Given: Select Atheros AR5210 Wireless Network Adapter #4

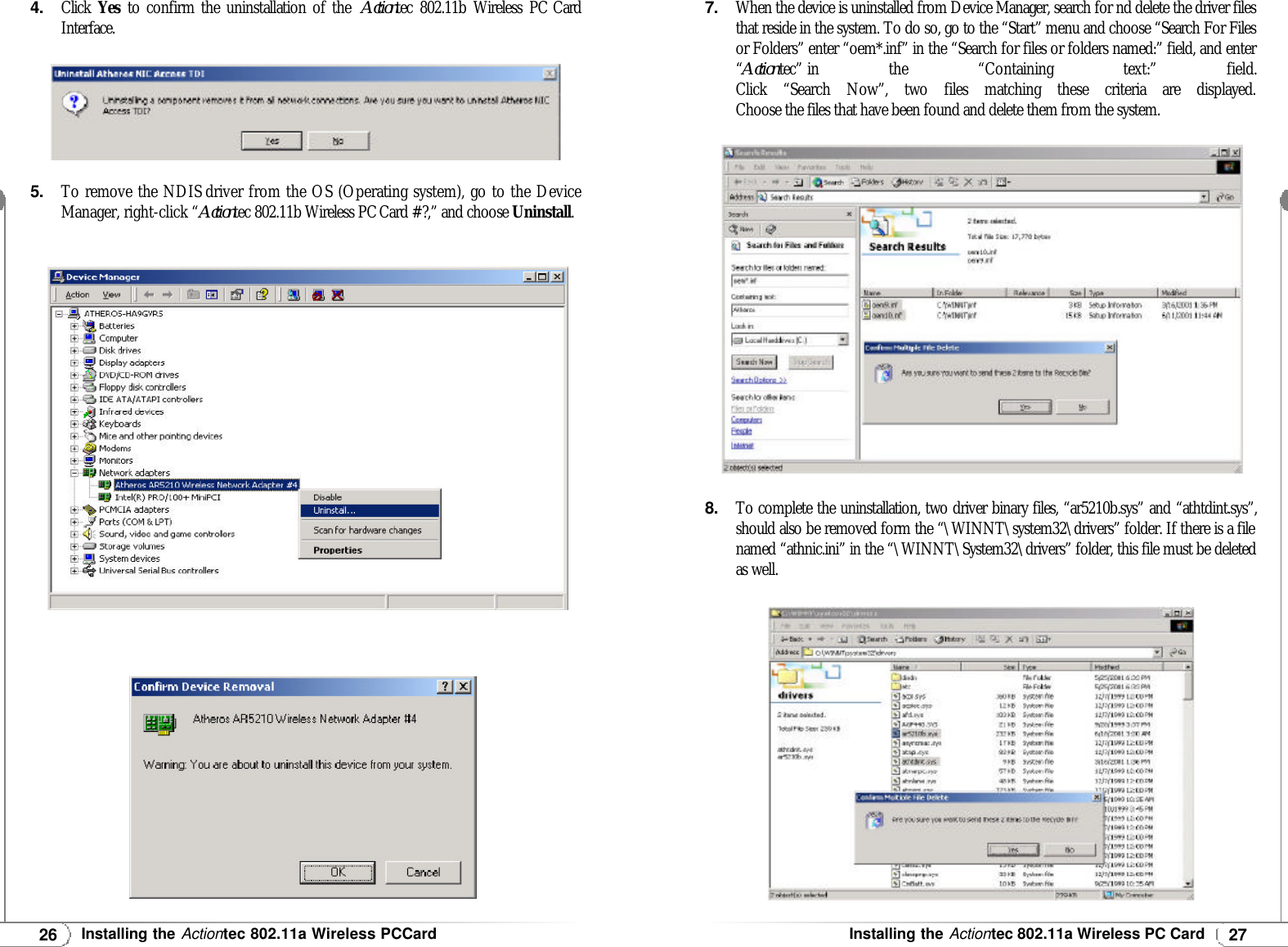Looking at the screenshot, I should 206,485.
